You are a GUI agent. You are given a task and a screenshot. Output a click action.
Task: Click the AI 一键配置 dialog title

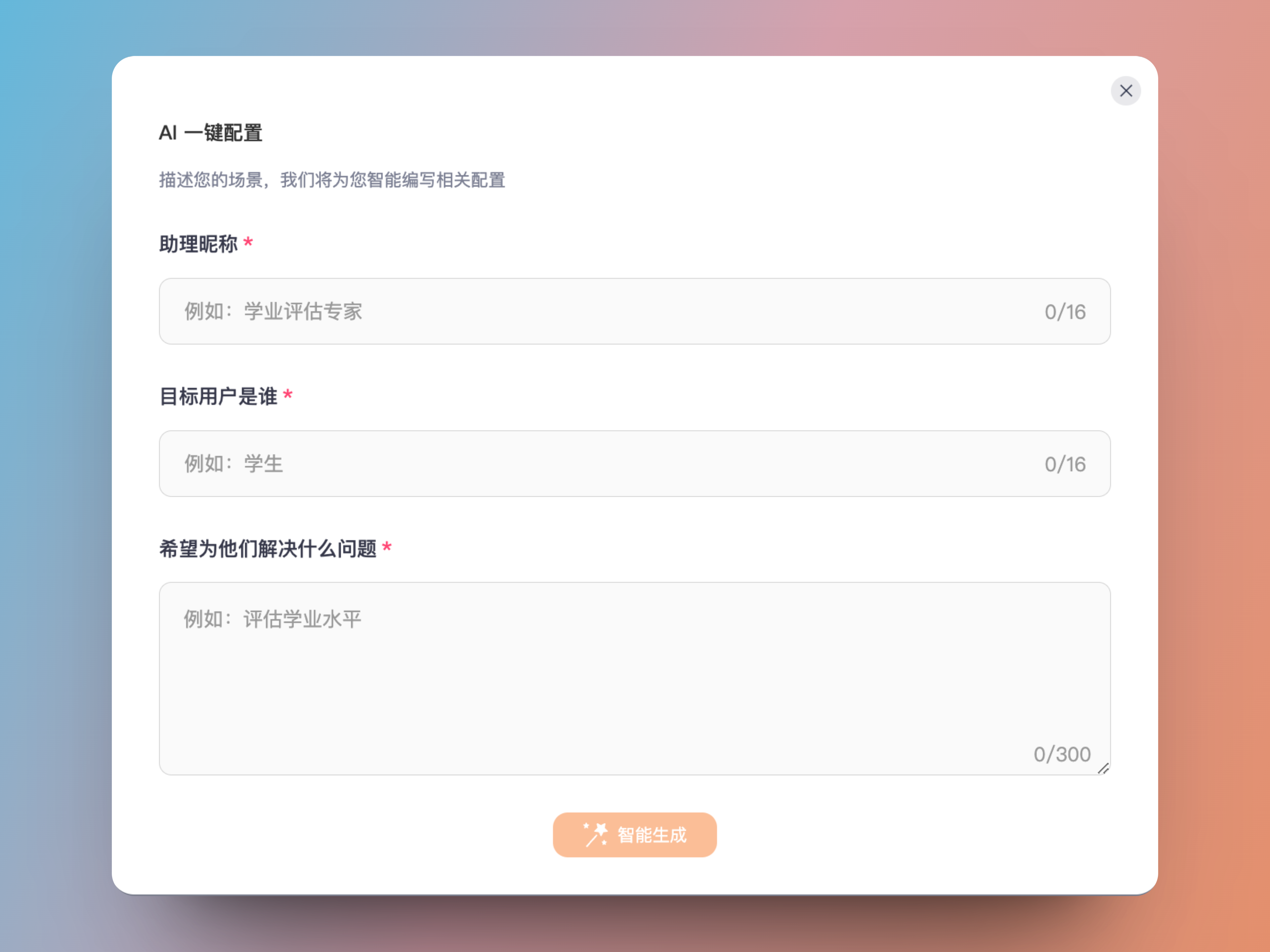(210, 133)
